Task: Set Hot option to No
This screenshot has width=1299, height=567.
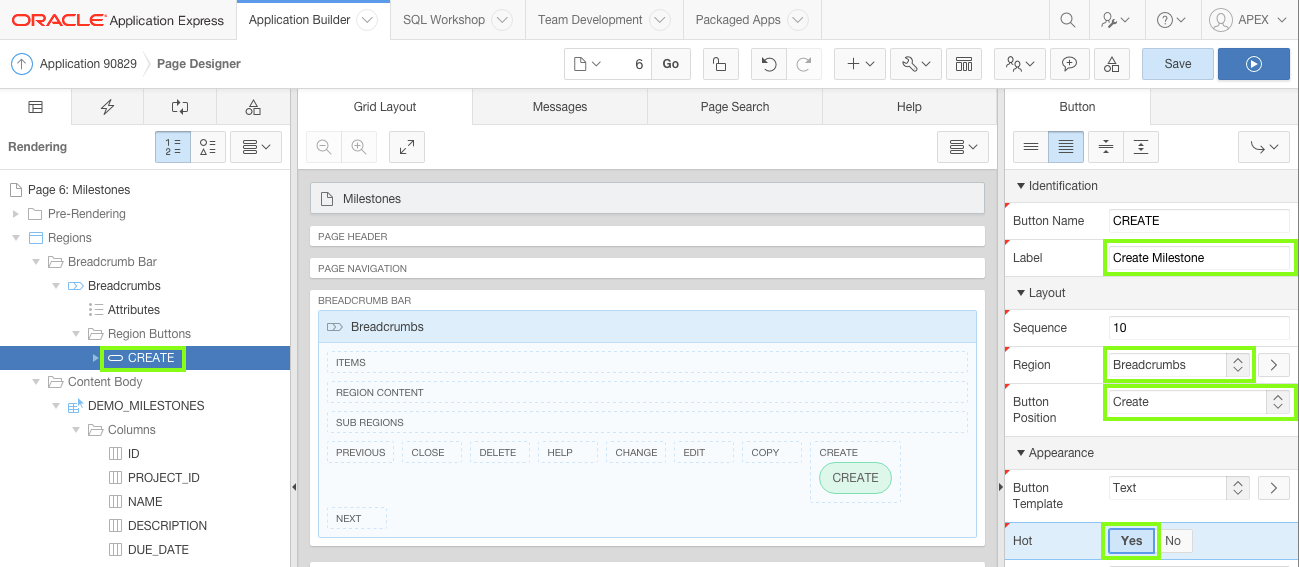Action: (1173, 541)
